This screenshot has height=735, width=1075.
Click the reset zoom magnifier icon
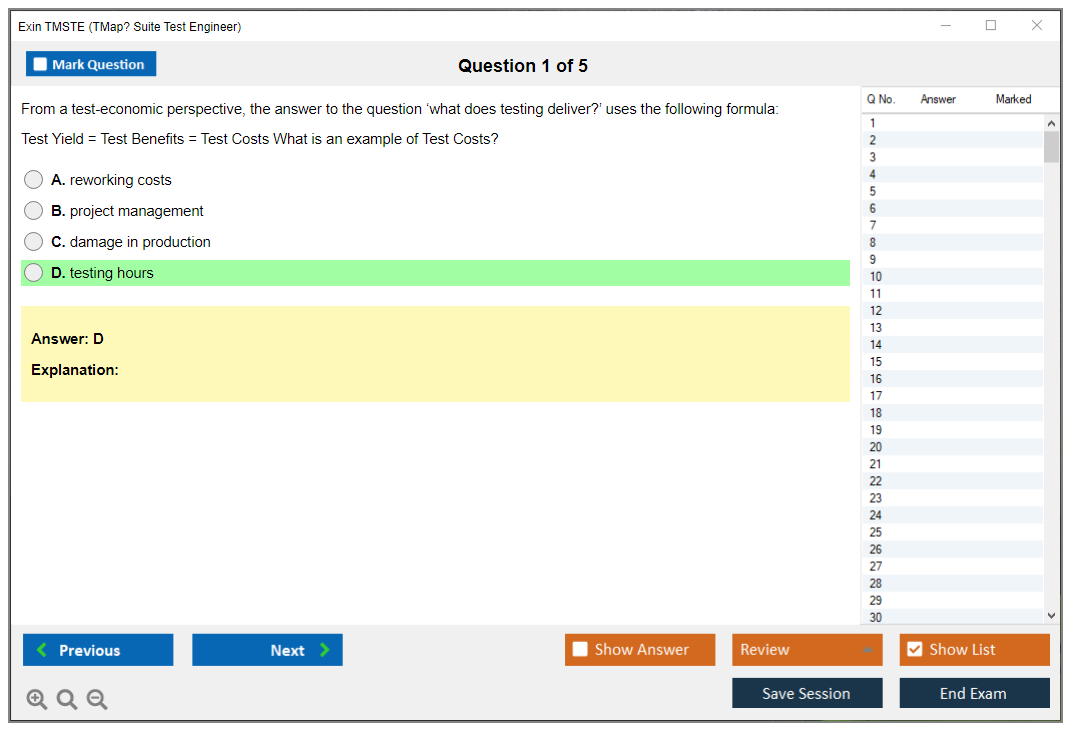coord(67,700)
